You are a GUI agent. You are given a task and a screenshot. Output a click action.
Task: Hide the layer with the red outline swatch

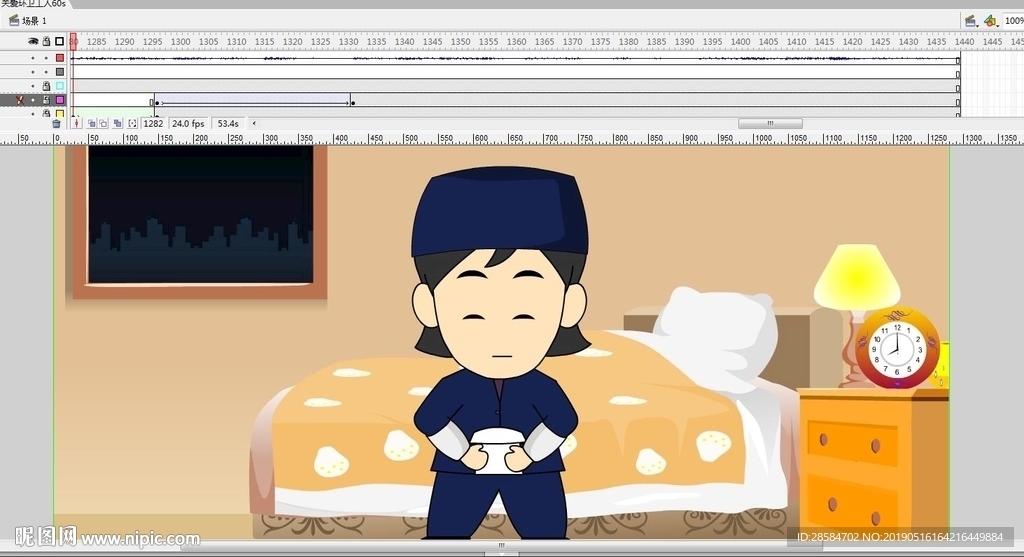(x=33, y=58)
